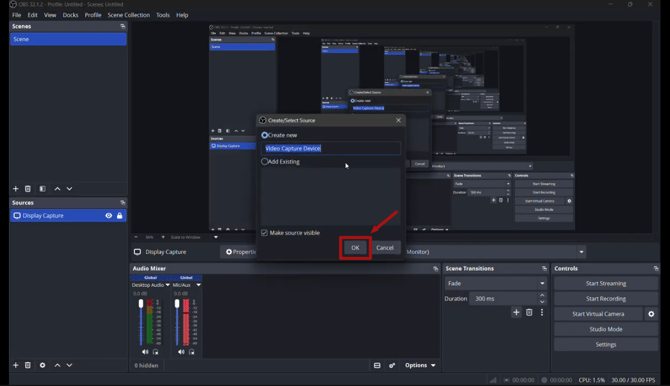Select the Scene item in Scenes list
Screen dimensions: 670x386
[68, 39]
